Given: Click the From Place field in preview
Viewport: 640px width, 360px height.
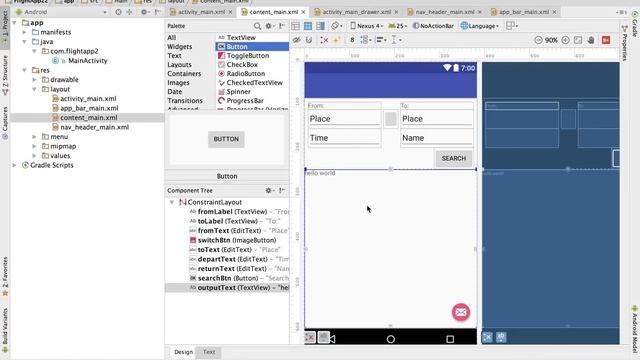Looking at the screenshot, I should 344,119.
